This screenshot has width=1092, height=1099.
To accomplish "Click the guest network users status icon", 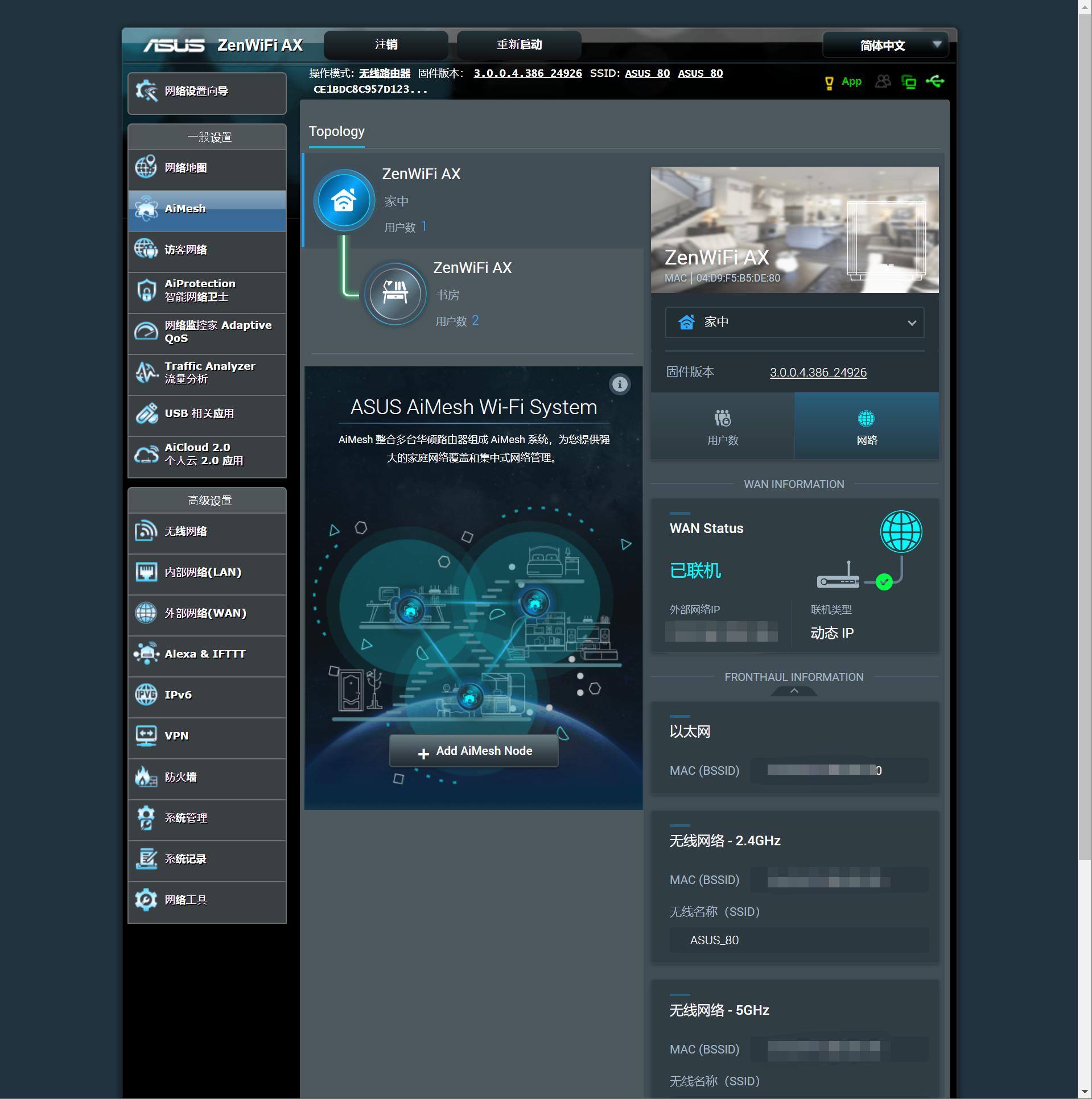I will click(883, 82).
